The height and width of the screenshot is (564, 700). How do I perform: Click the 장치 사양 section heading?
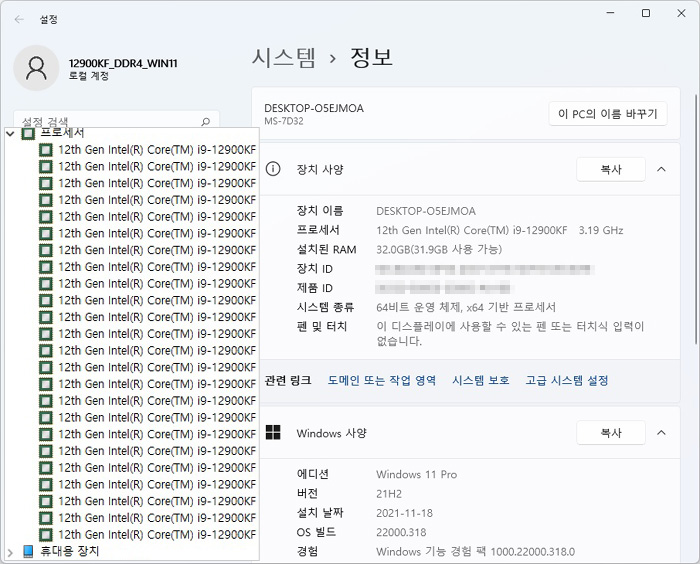point(320,169)
